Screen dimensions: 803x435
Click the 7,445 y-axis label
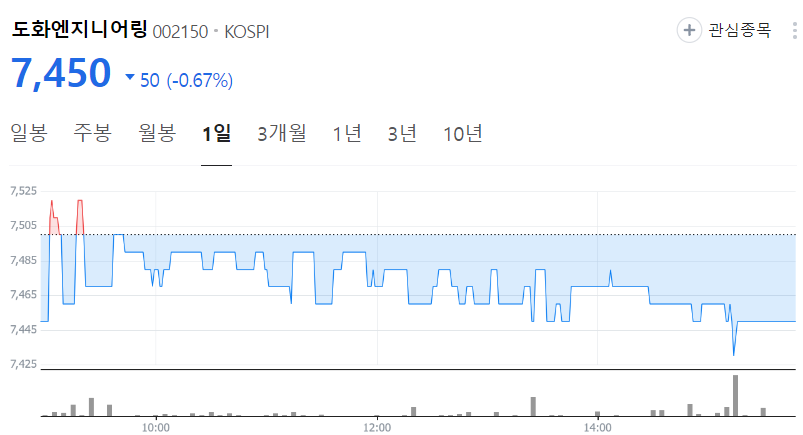(x=24, y=329)
